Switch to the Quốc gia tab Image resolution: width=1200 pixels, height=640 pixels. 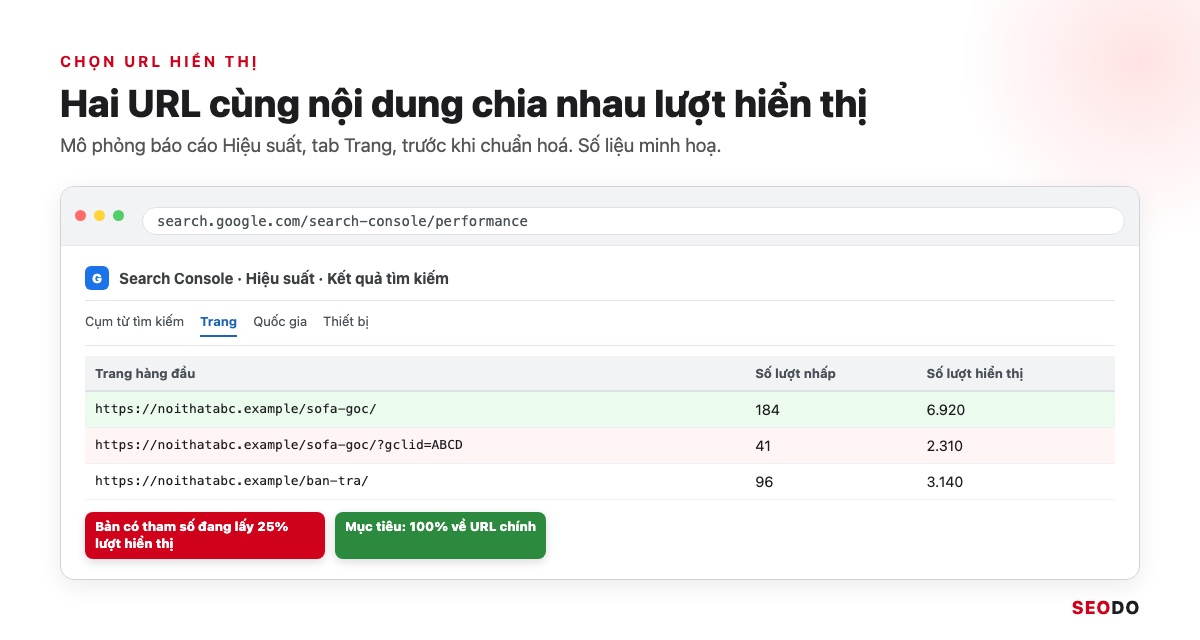click(x=280, y=322)
